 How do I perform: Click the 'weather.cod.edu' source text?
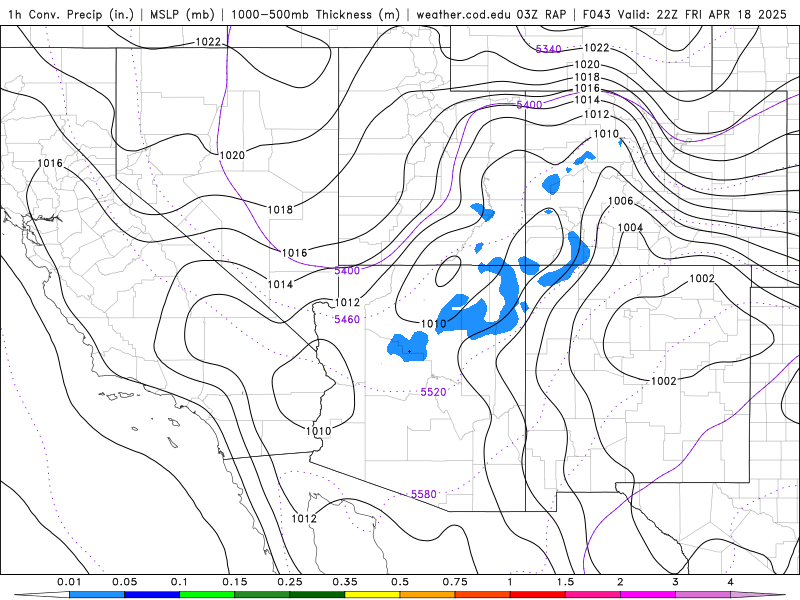(x=464, y=14)
